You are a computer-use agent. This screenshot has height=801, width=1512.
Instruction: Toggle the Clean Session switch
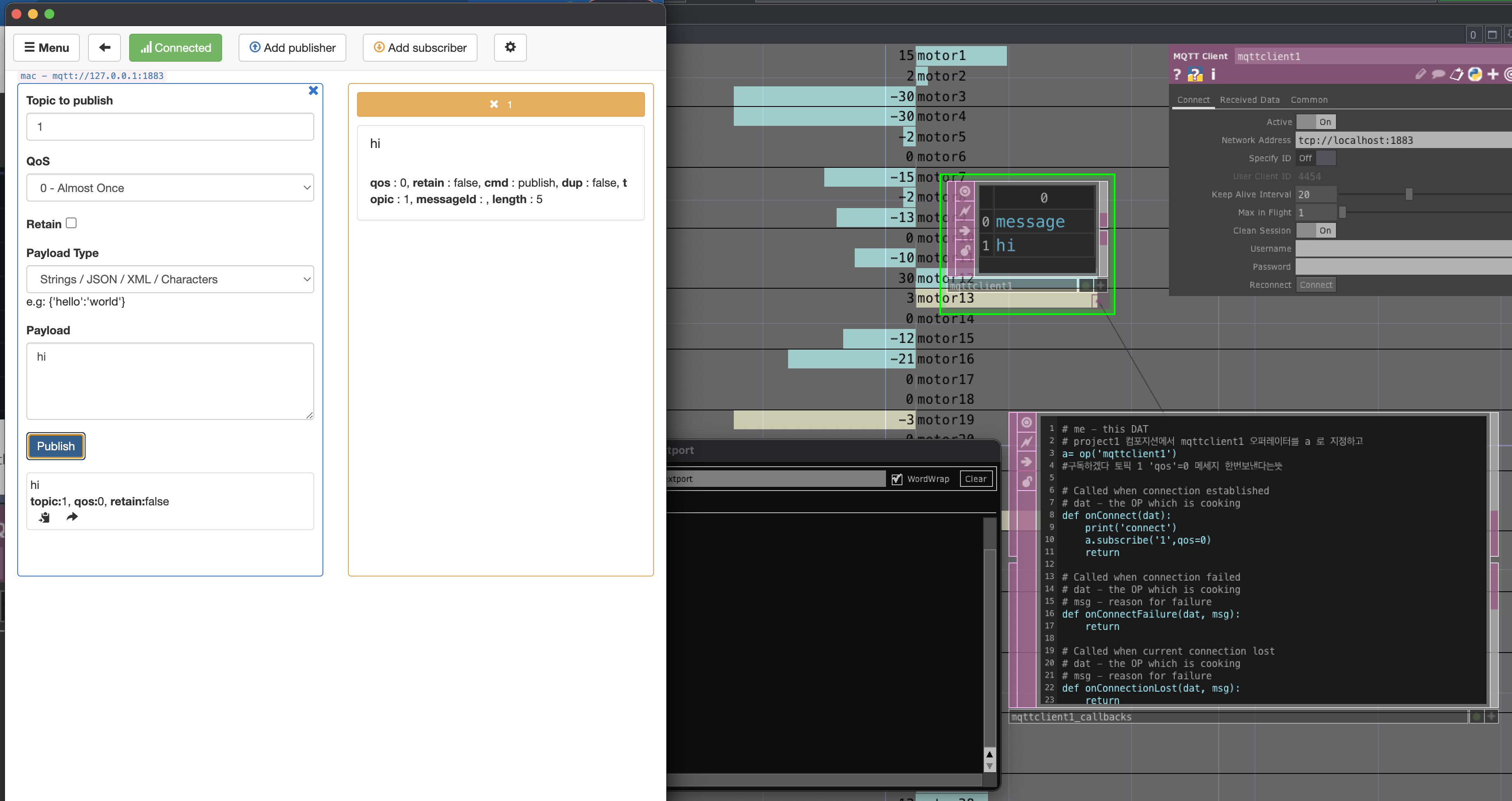pos(1315,231)
